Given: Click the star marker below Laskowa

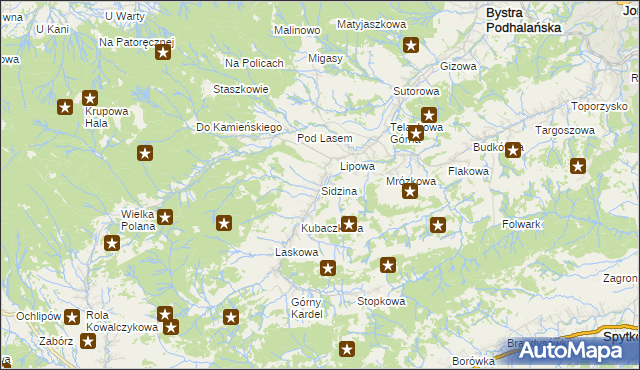Looking at the screenshot, I should [x=328, y=268].
